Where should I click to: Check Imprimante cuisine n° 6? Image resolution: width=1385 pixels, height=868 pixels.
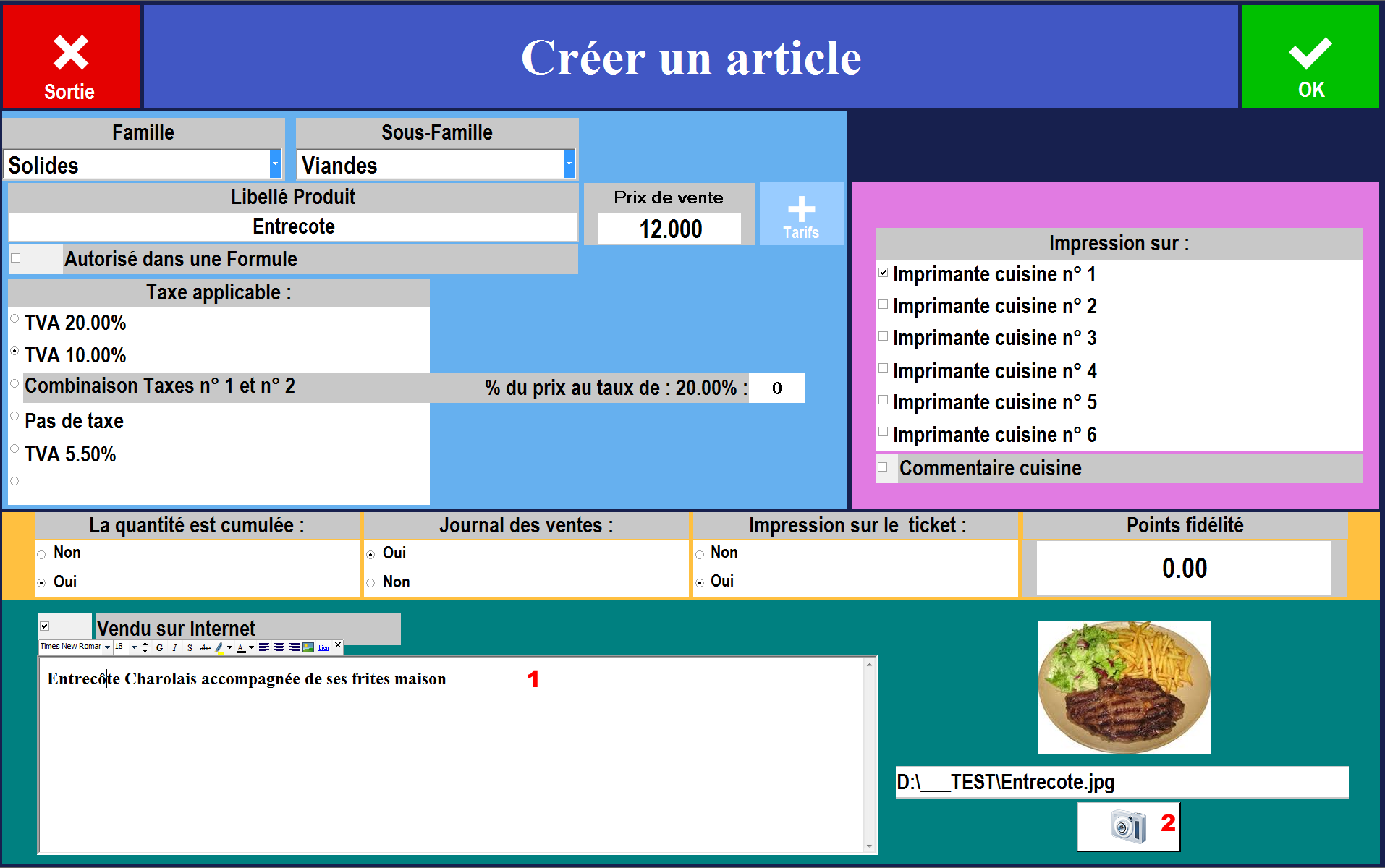[x=883, y=432]
